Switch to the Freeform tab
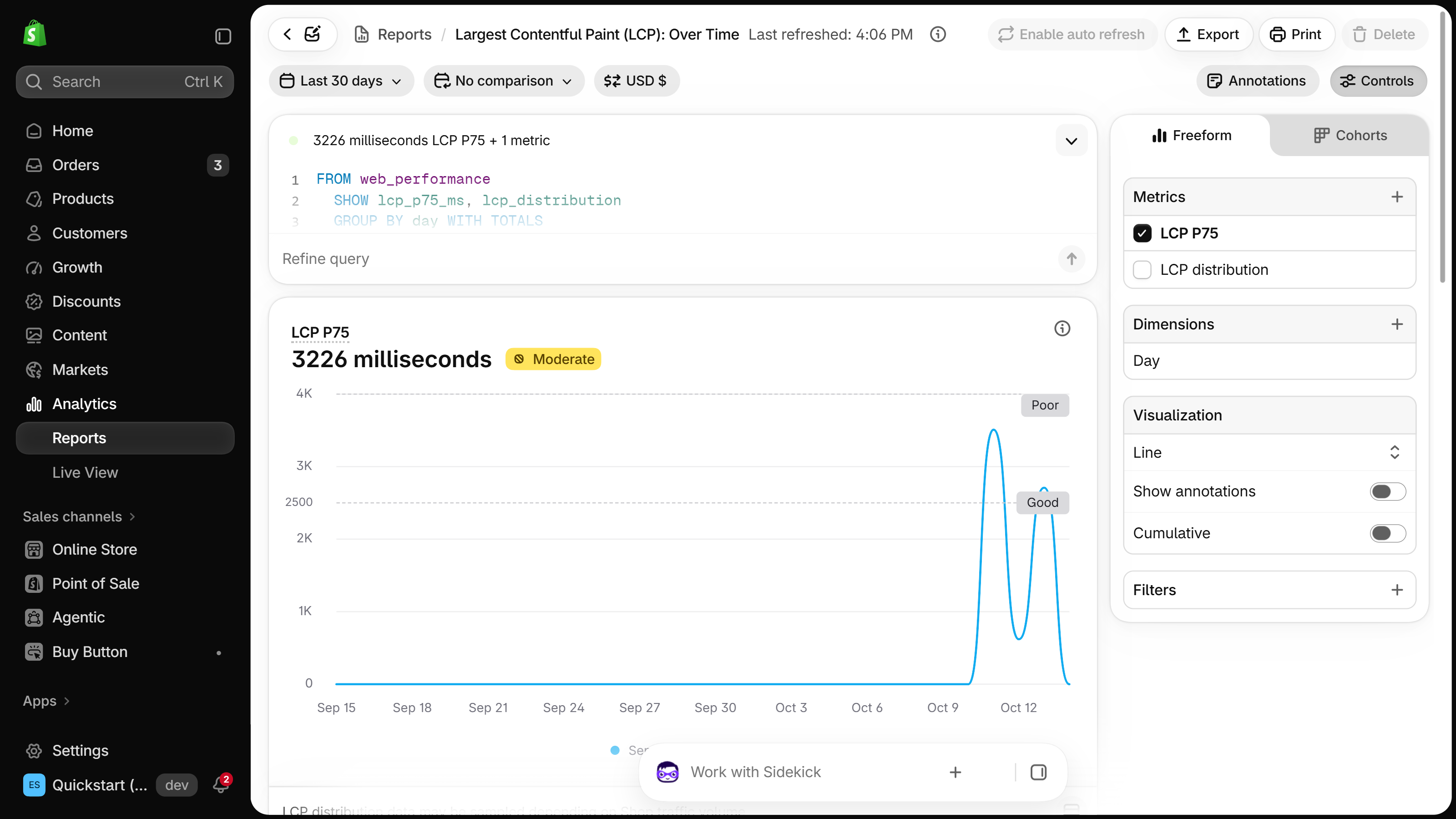Screen dimensions: 1456x819 [1191, 136]
